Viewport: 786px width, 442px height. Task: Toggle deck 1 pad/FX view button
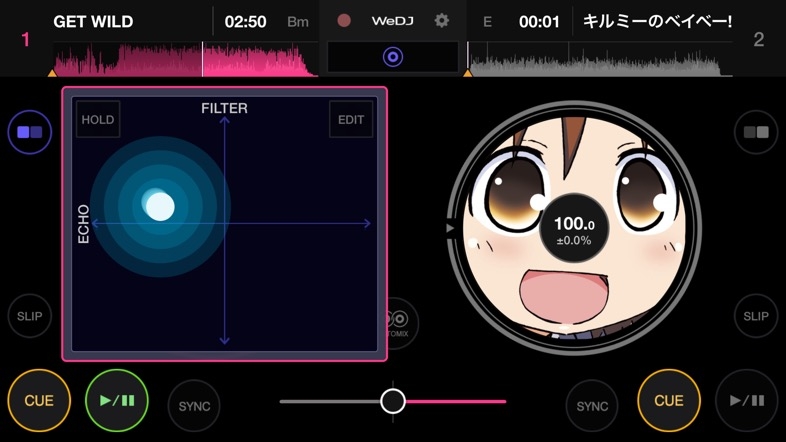[x=30, y=132]
